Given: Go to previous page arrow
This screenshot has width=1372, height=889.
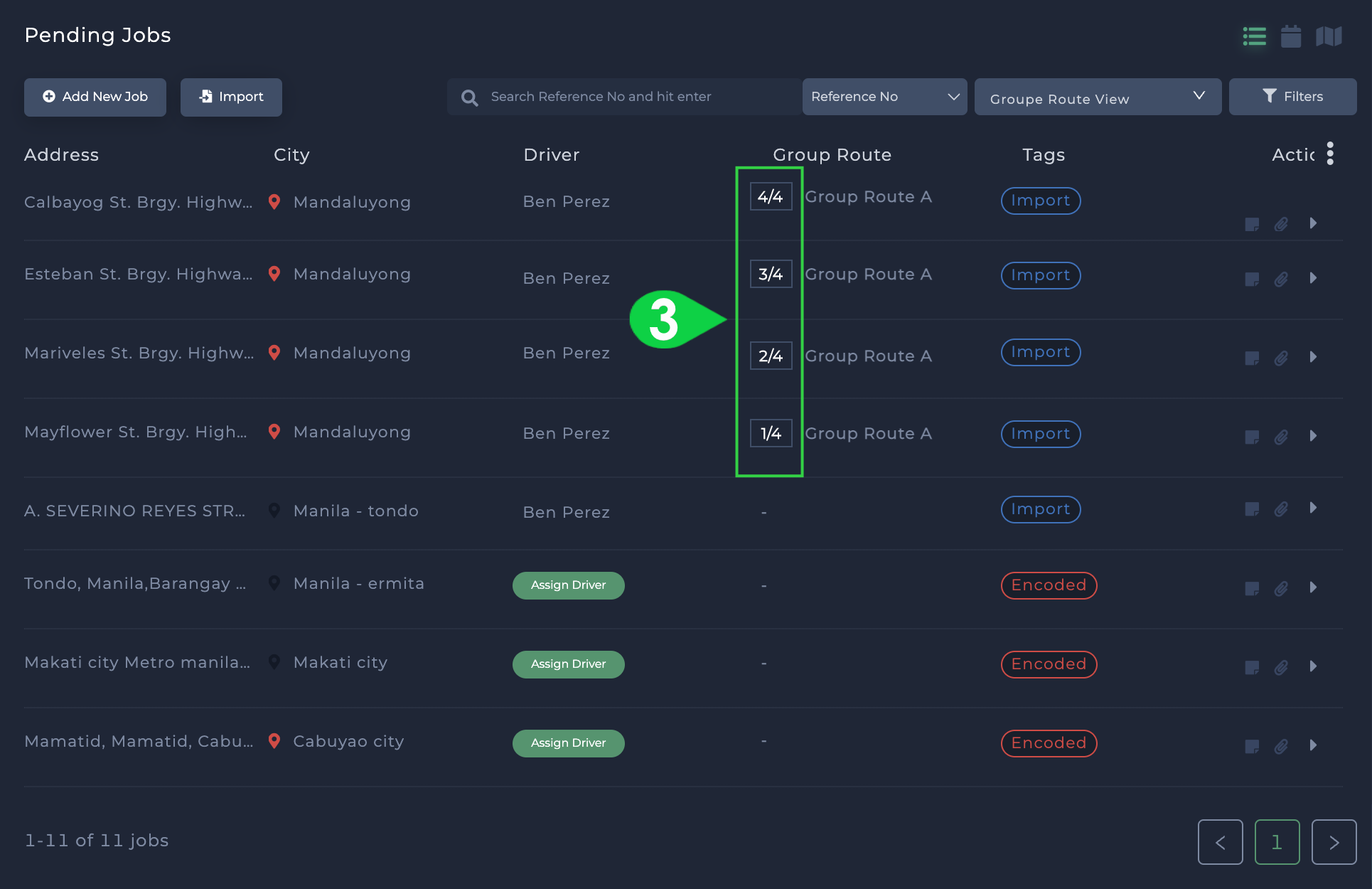Looking at the screenshot, I should tap(1221, 842).
